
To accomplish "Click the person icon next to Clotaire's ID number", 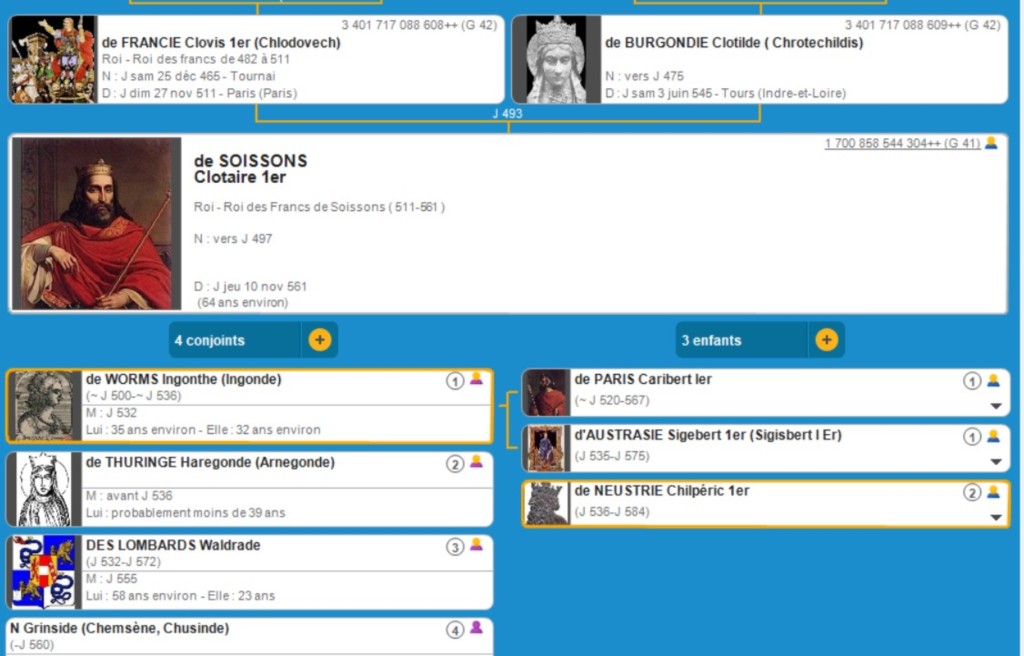I will 991,143.
